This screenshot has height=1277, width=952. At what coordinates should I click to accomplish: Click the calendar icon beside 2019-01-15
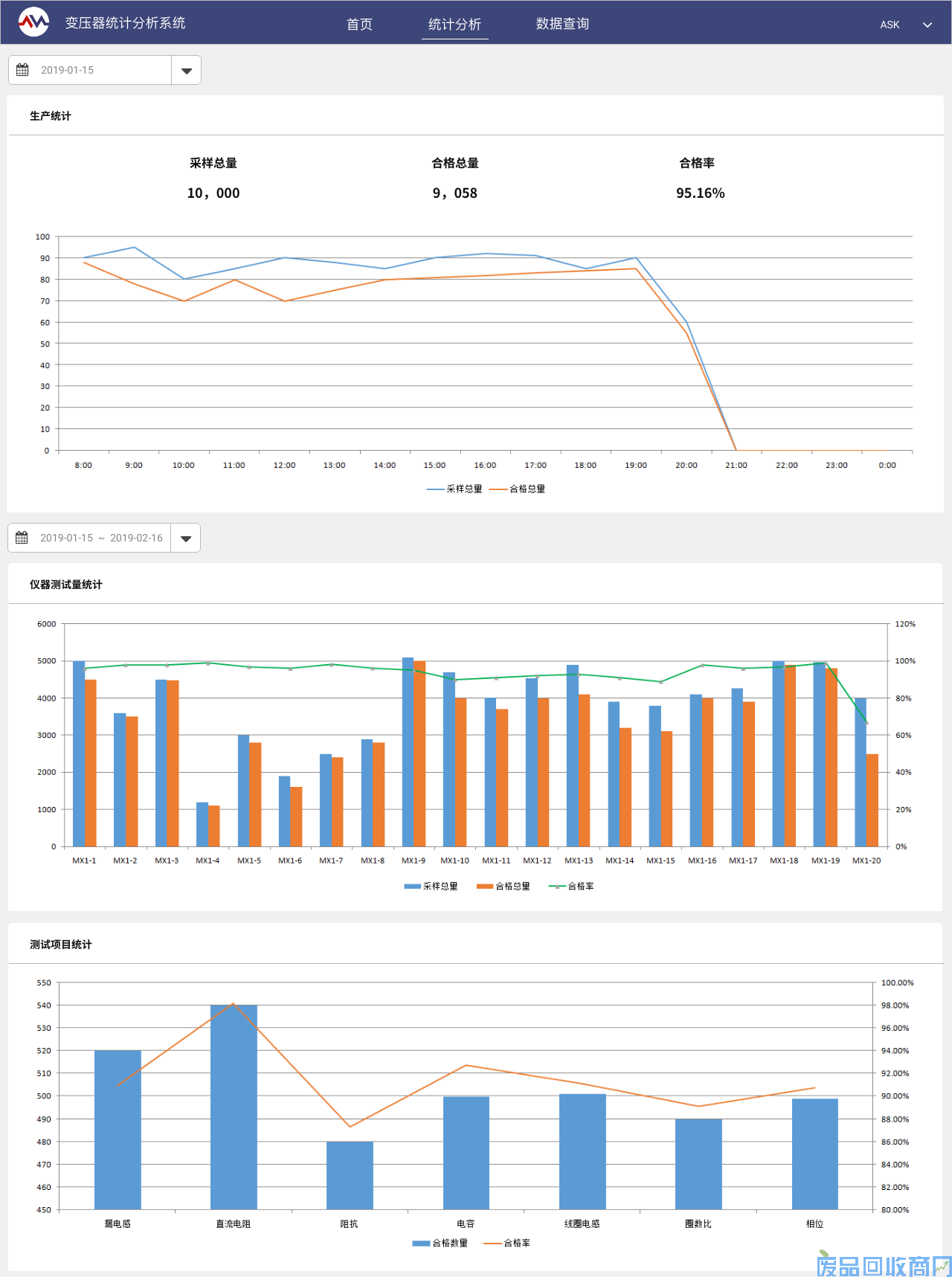click(x=22, y=70)
